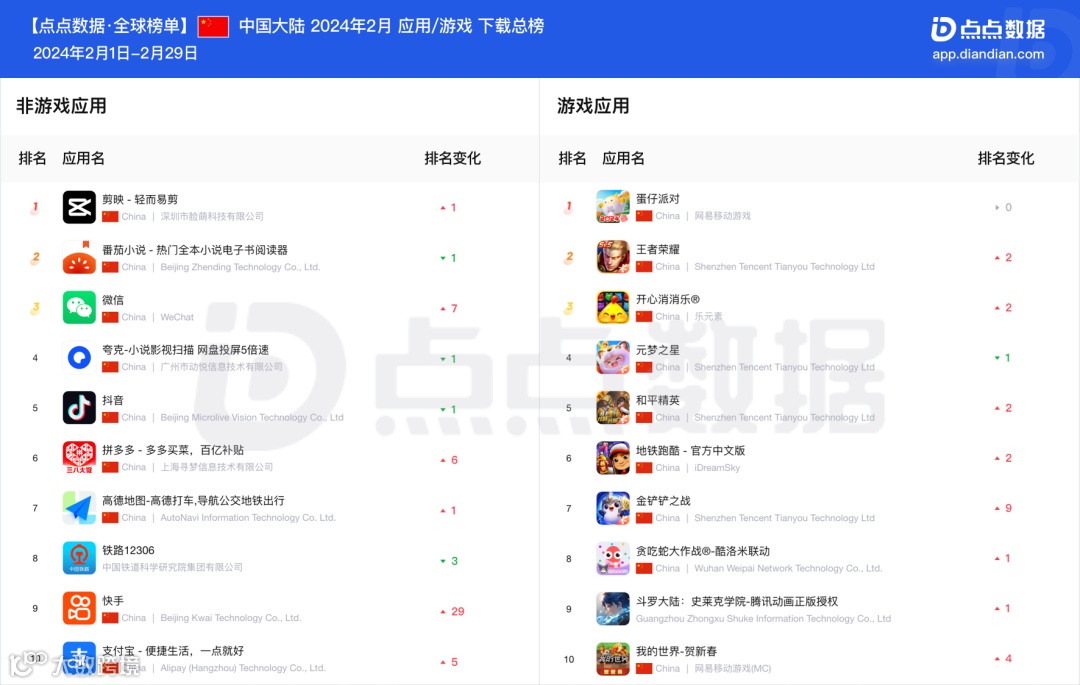Click the 游戏应用 section heading
The height and width of the screenshot is (685, 1080).
click(593, 106)
